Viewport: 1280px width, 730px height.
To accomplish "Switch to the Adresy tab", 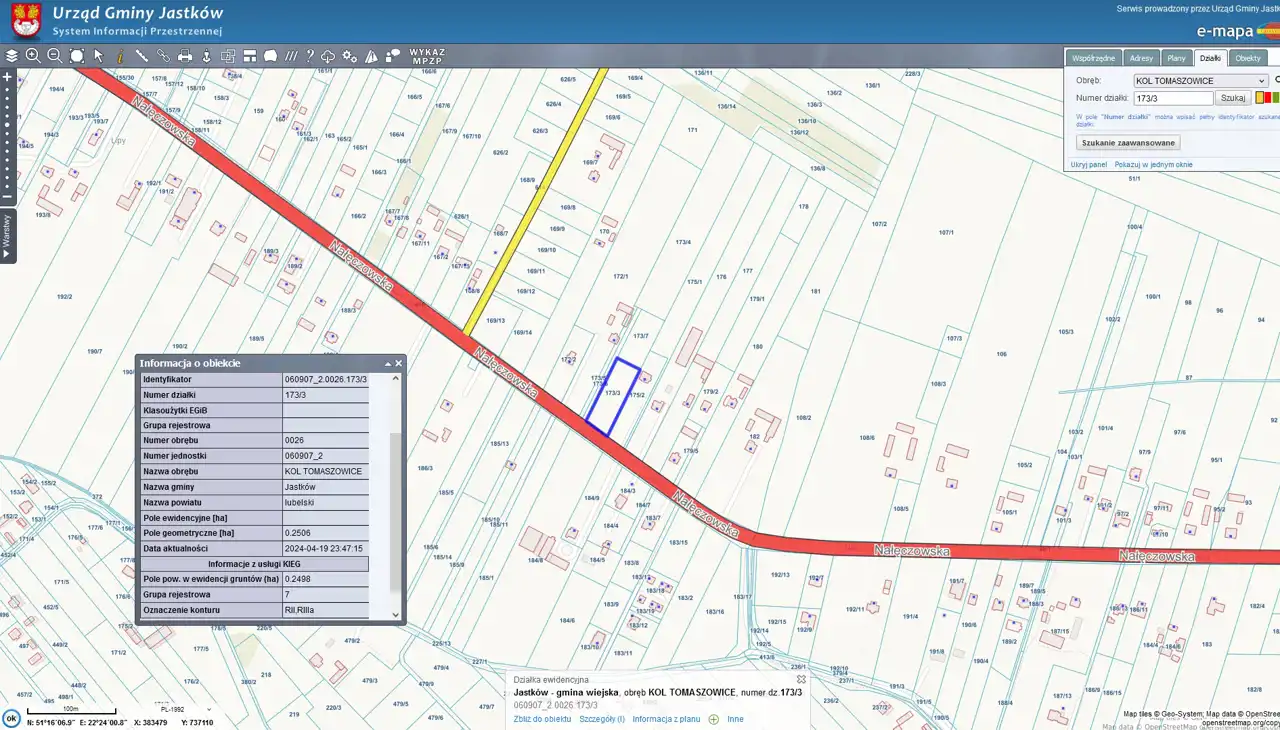I will 1141,58.
